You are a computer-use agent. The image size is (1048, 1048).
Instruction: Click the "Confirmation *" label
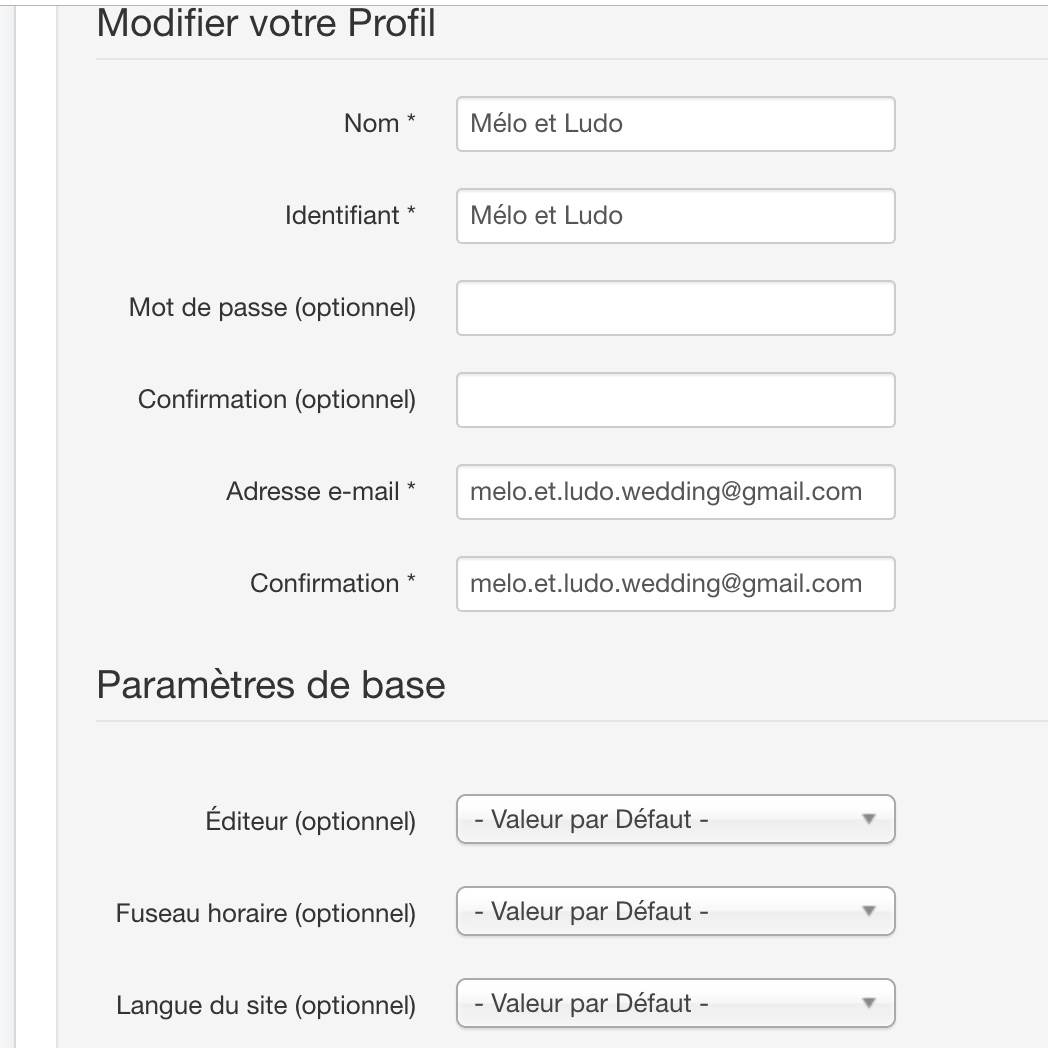click(x=332, y=584)
